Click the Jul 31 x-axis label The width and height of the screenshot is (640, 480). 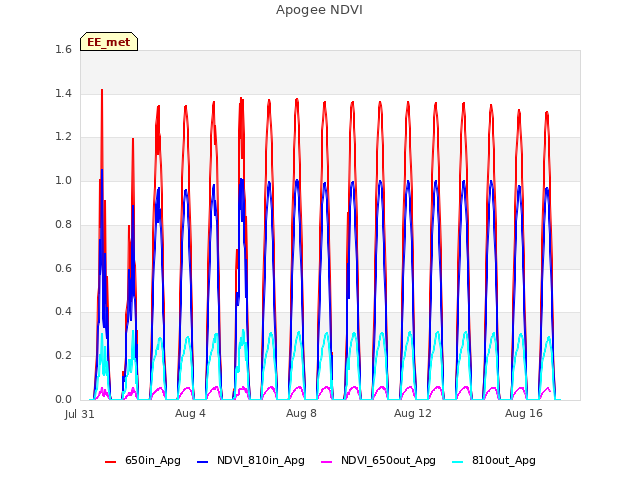point(80,414)
